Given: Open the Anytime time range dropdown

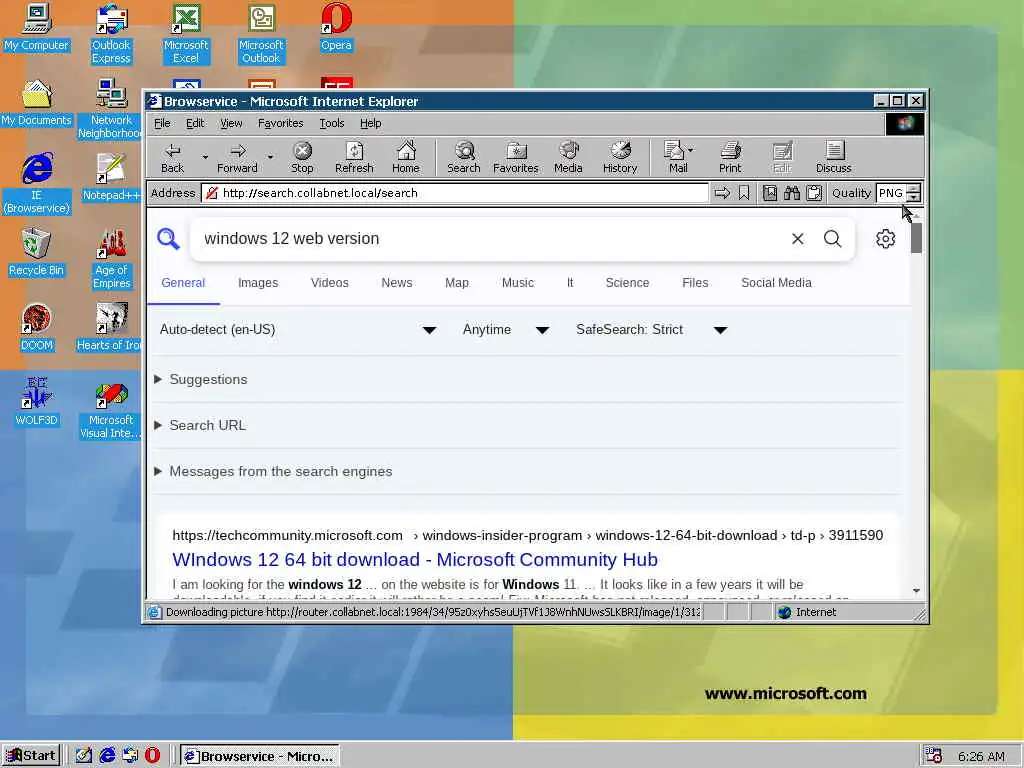Looking at the screenshot, I should tap(505, 330).
